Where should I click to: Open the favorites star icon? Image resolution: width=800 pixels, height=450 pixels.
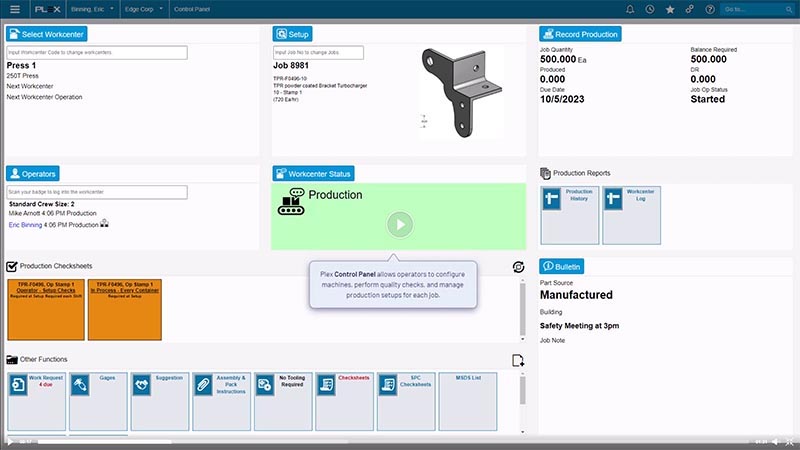[x=669, y=9]
